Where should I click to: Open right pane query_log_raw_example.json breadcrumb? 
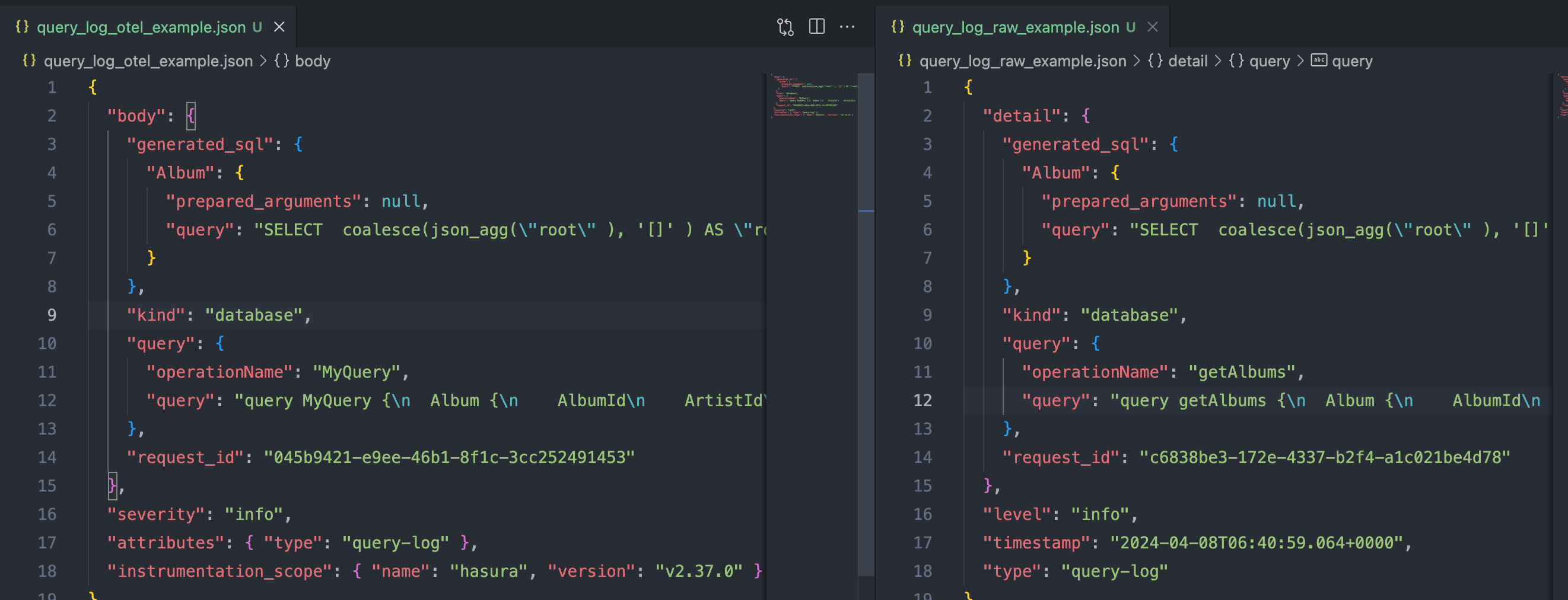(x=1022, y=61)
